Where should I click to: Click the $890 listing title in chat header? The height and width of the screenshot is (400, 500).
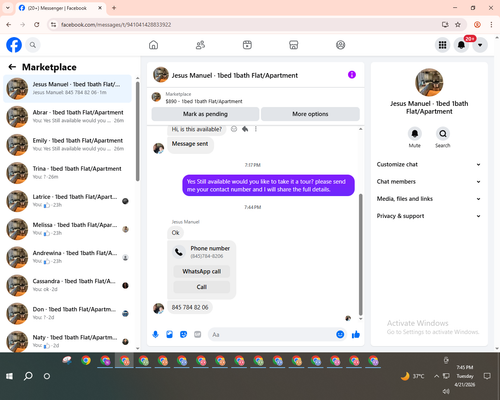click(x=204, y=101)
